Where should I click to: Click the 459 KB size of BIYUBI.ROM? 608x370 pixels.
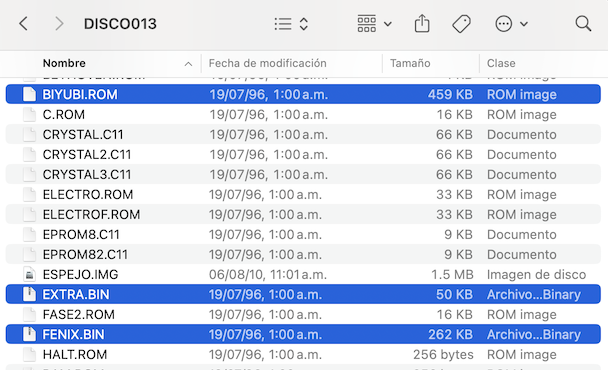450,94
